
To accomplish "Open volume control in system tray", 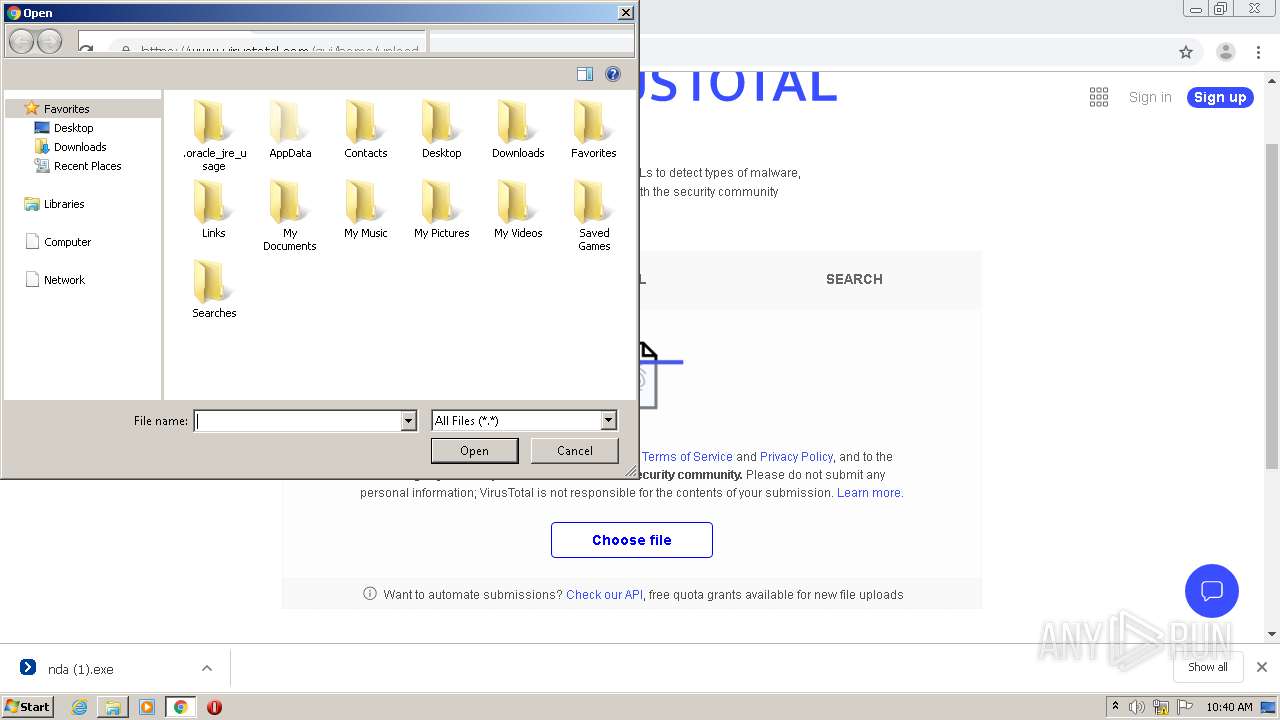I will (1137, 707).
